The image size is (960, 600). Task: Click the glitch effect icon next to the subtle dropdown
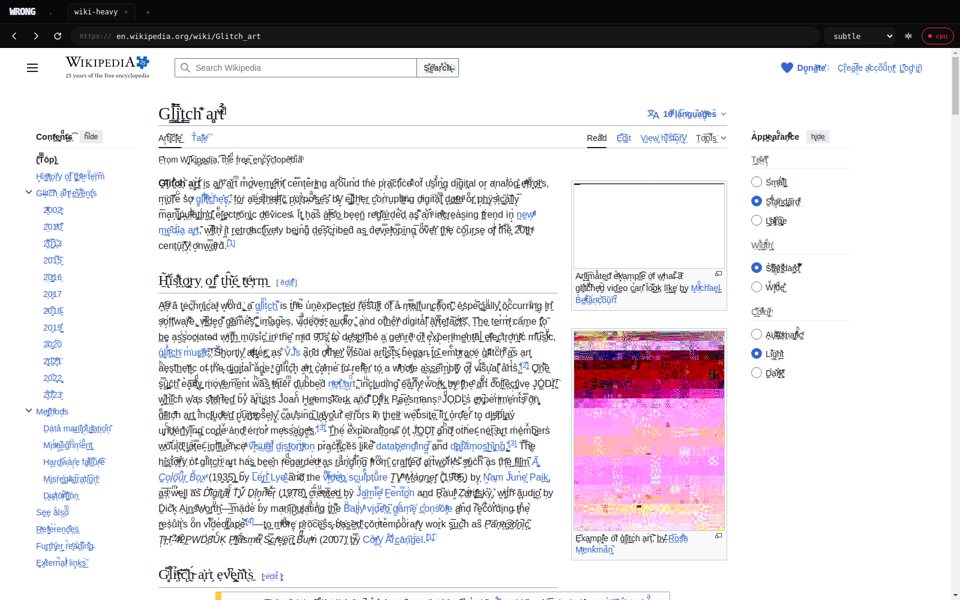click(908, 36)
